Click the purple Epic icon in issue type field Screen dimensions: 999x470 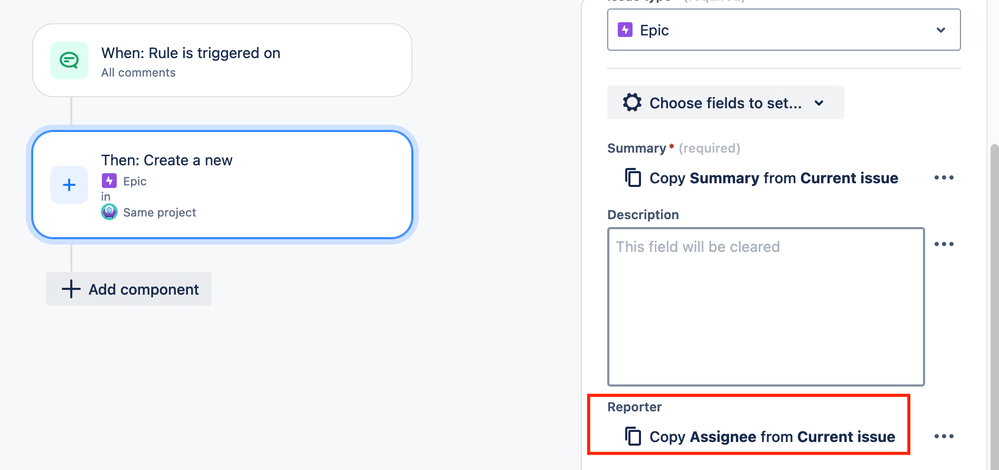626,30
